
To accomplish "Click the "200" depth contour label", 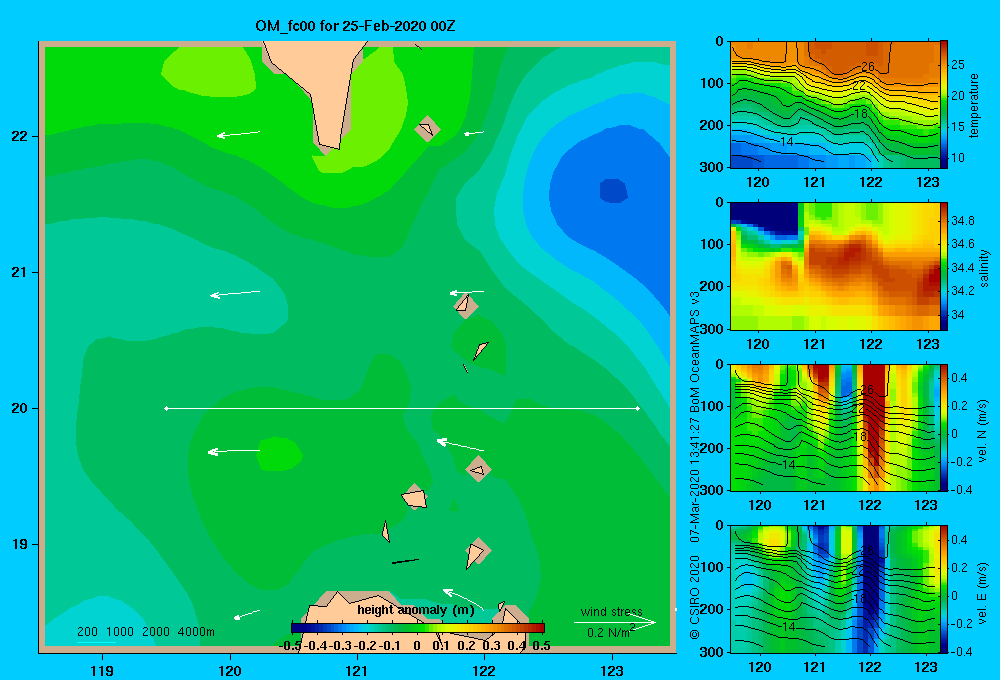I will 87,632.
